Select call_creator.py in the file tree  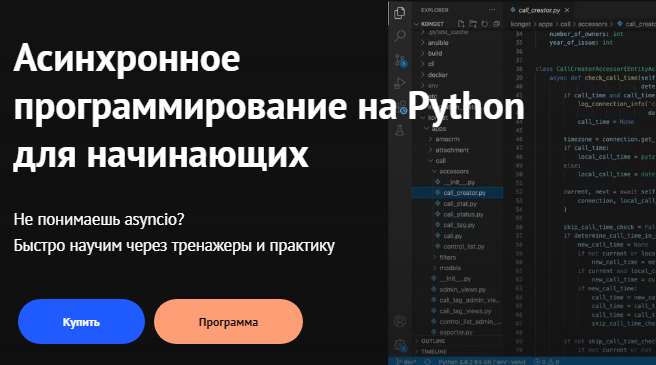(457, 193)
